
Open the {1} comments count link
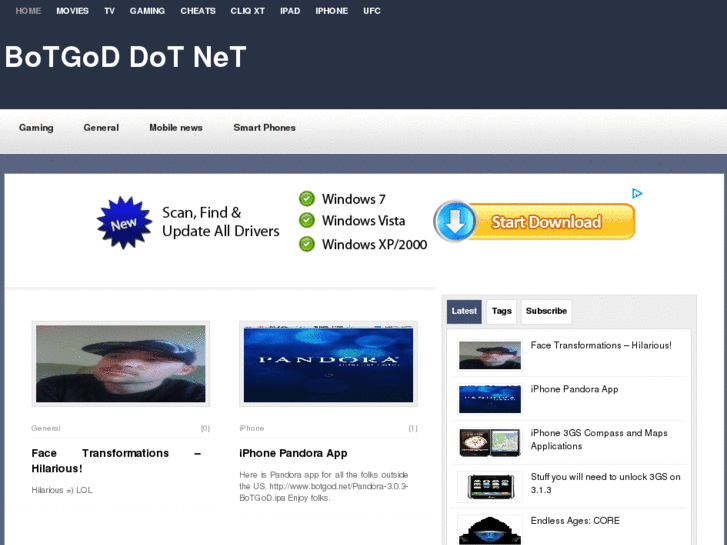(413, 428)
